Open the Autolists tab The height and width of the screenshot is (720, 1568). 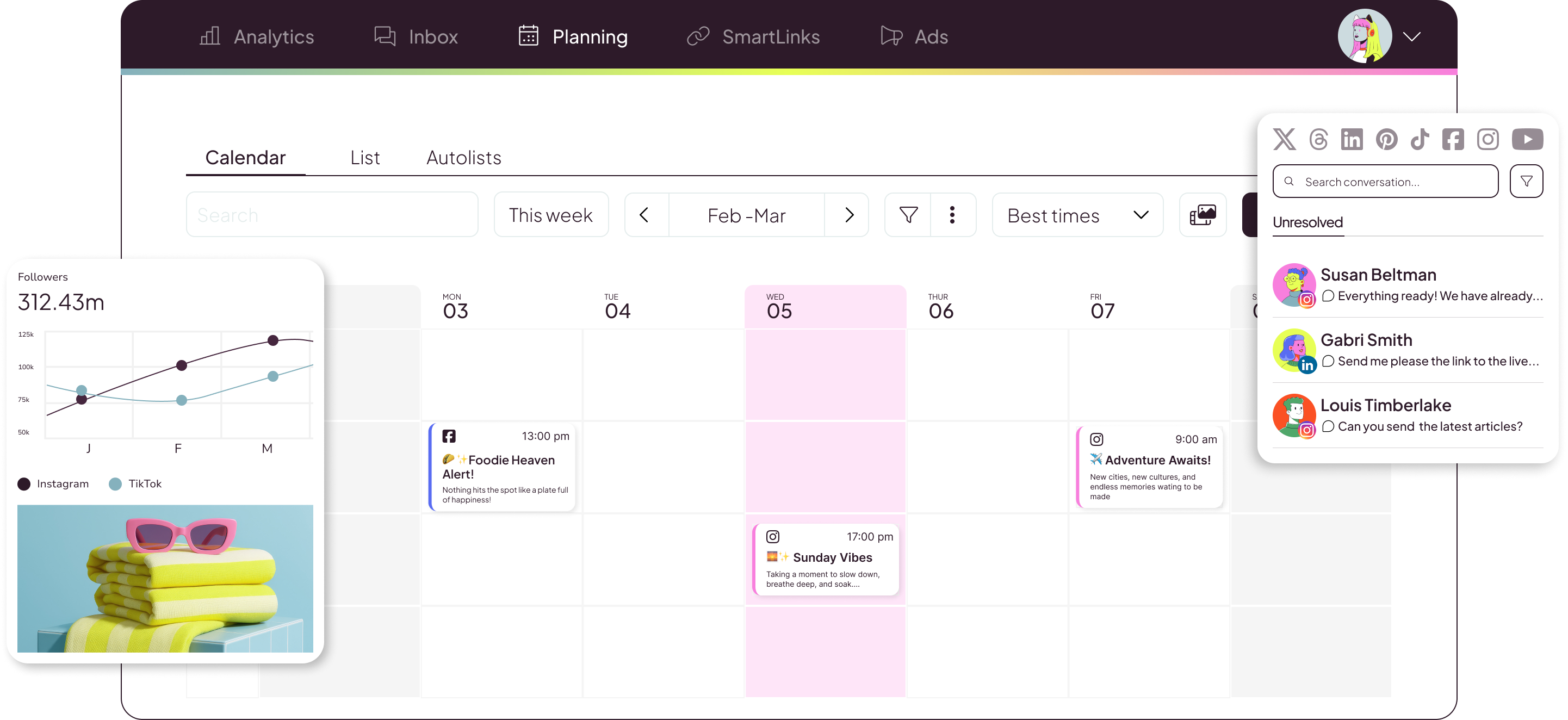pos(463,157)
